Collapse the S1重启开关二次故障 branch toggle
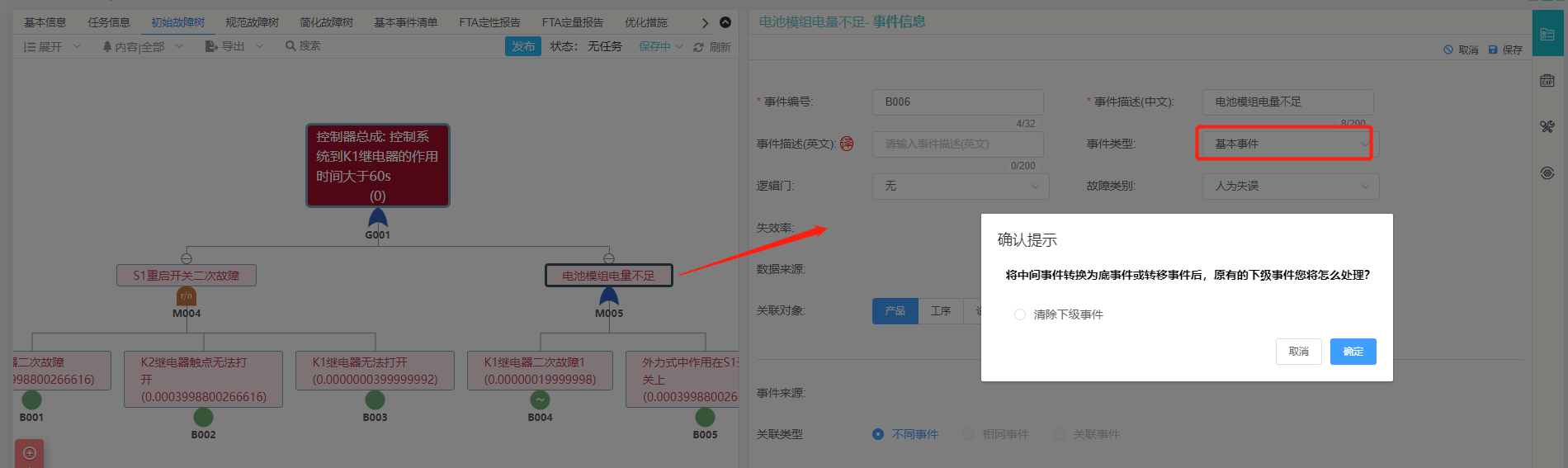Viewport: 1568px width, 468px height. (187, 258)
